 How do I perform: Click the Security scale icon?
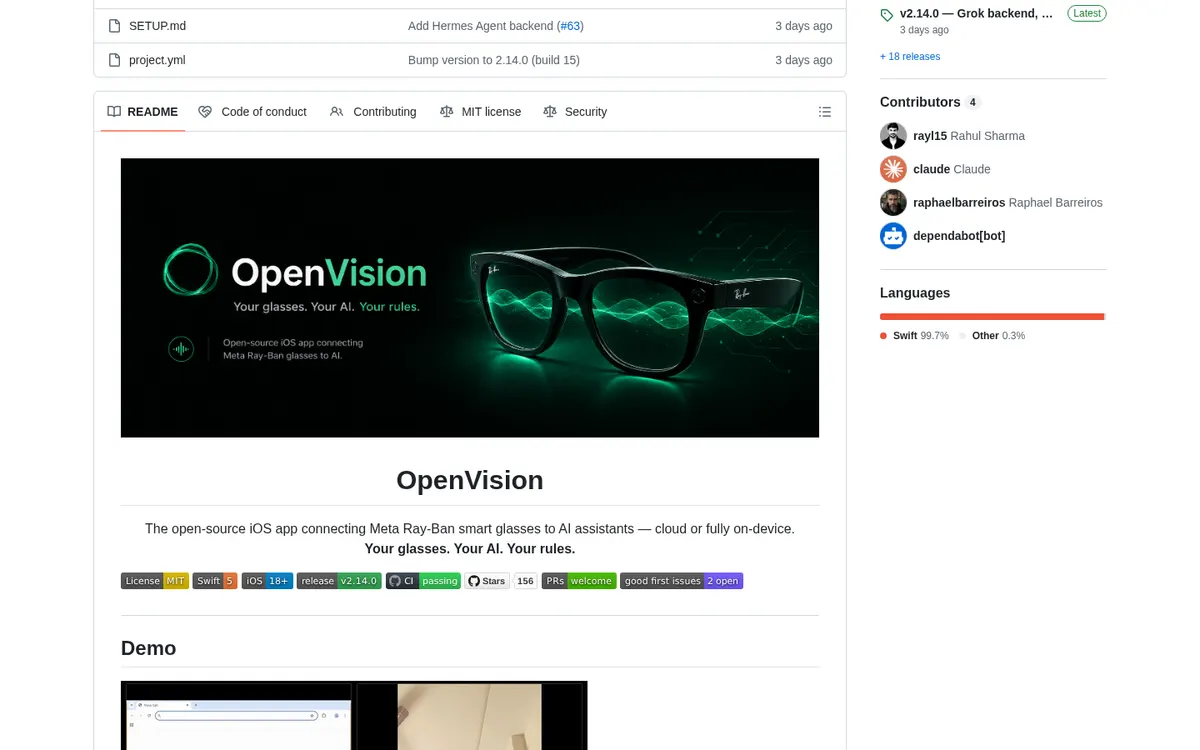click(550, 112)
